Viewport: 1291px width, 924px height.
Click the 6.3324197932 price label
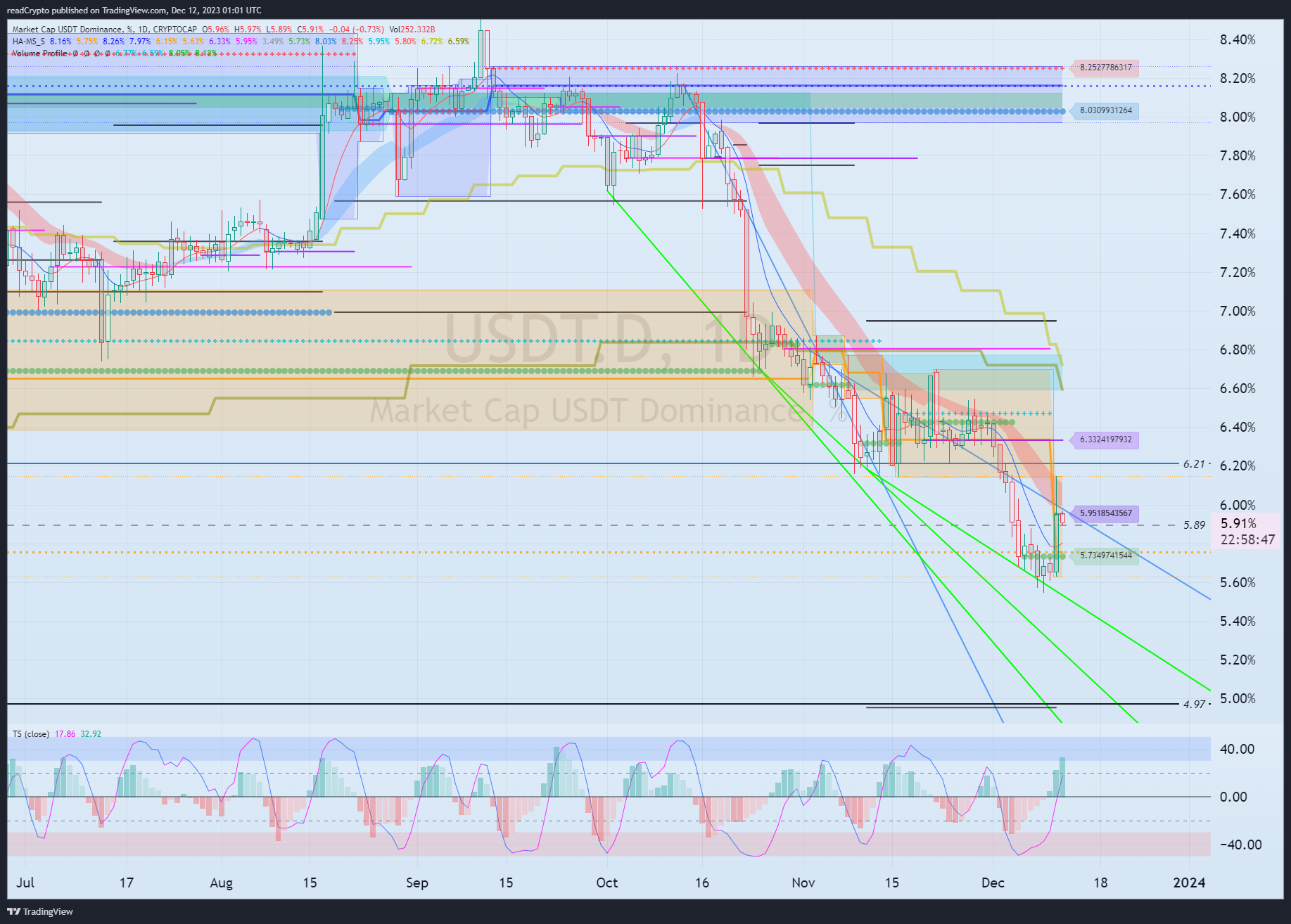1106,439
